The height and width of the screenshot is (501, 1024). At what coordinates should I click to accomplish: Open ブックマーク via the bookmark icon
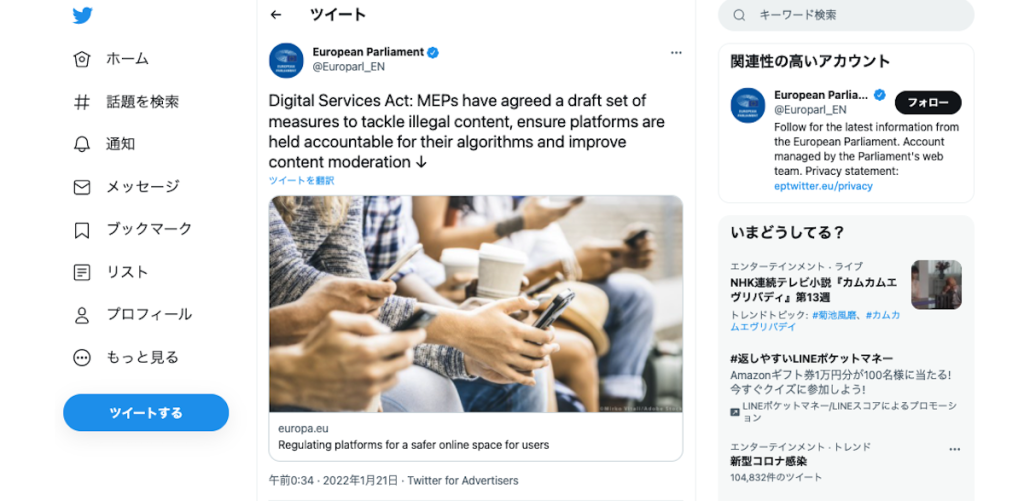pyautogui.click(x=82, y=229)
